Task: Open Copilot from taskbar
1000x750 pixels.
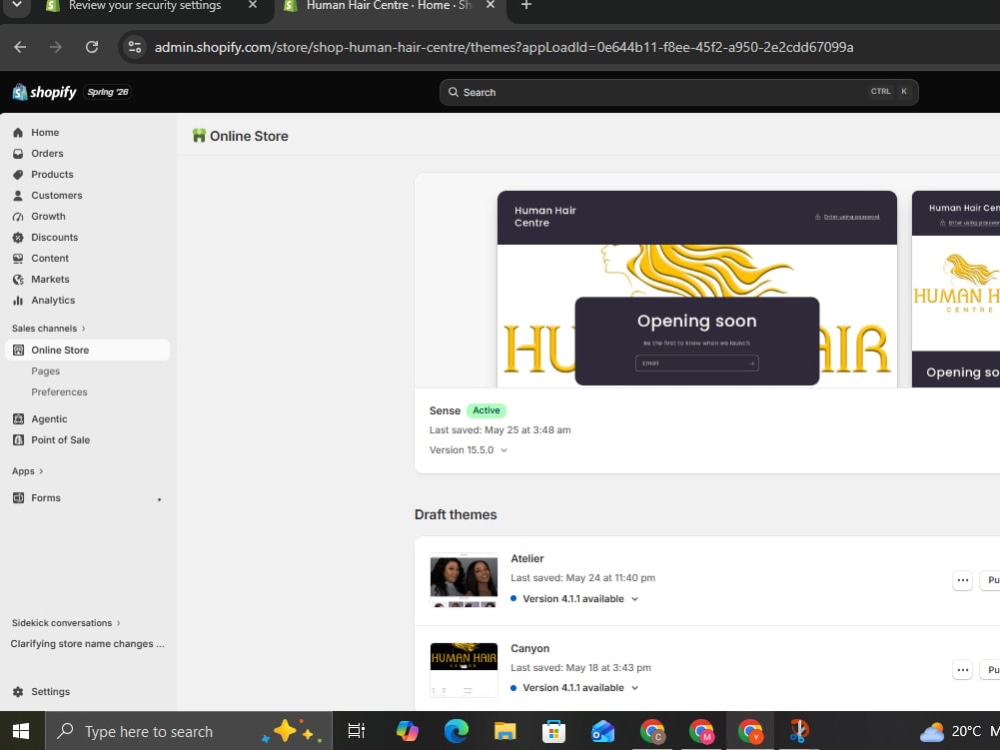Action: pos(407,731)
